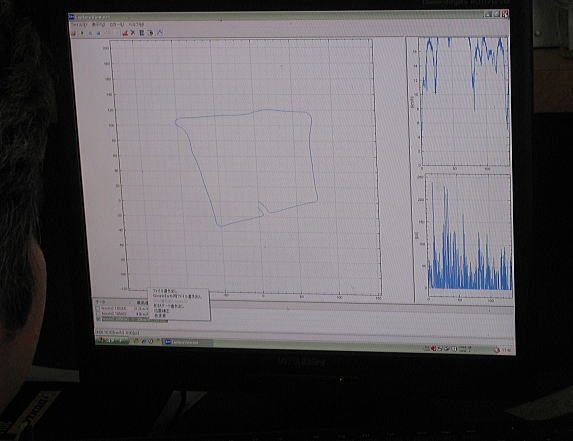Click the blue track loop in the main plot
Image resolution: width=573 pixels, height=441 pixels.
coord(246,167)
